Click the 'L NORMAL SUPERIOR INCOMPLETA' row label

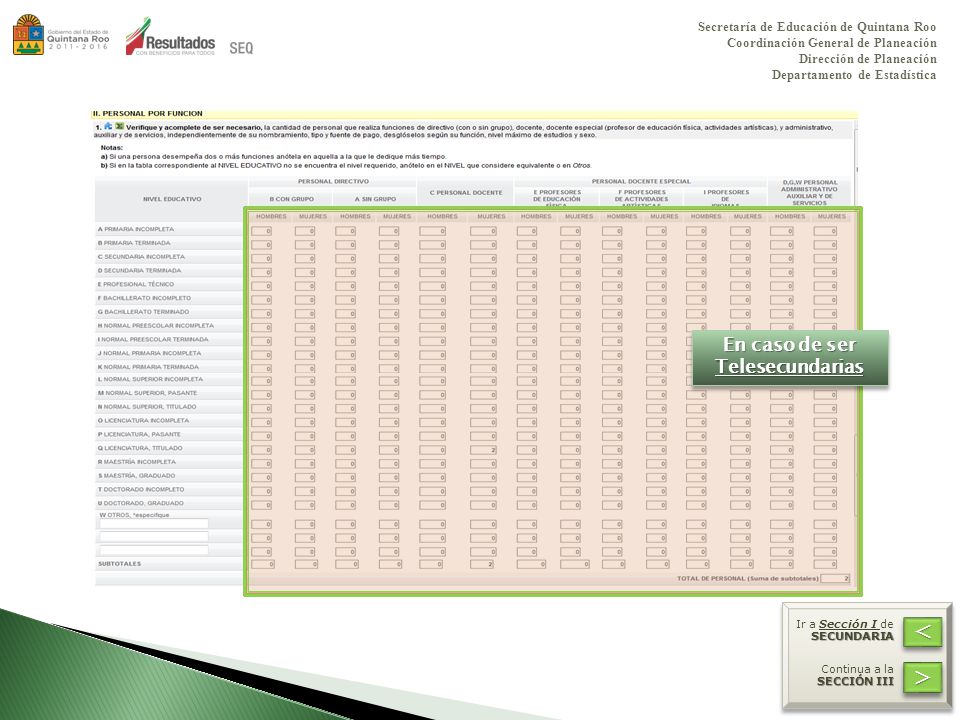tap(150, 379)
